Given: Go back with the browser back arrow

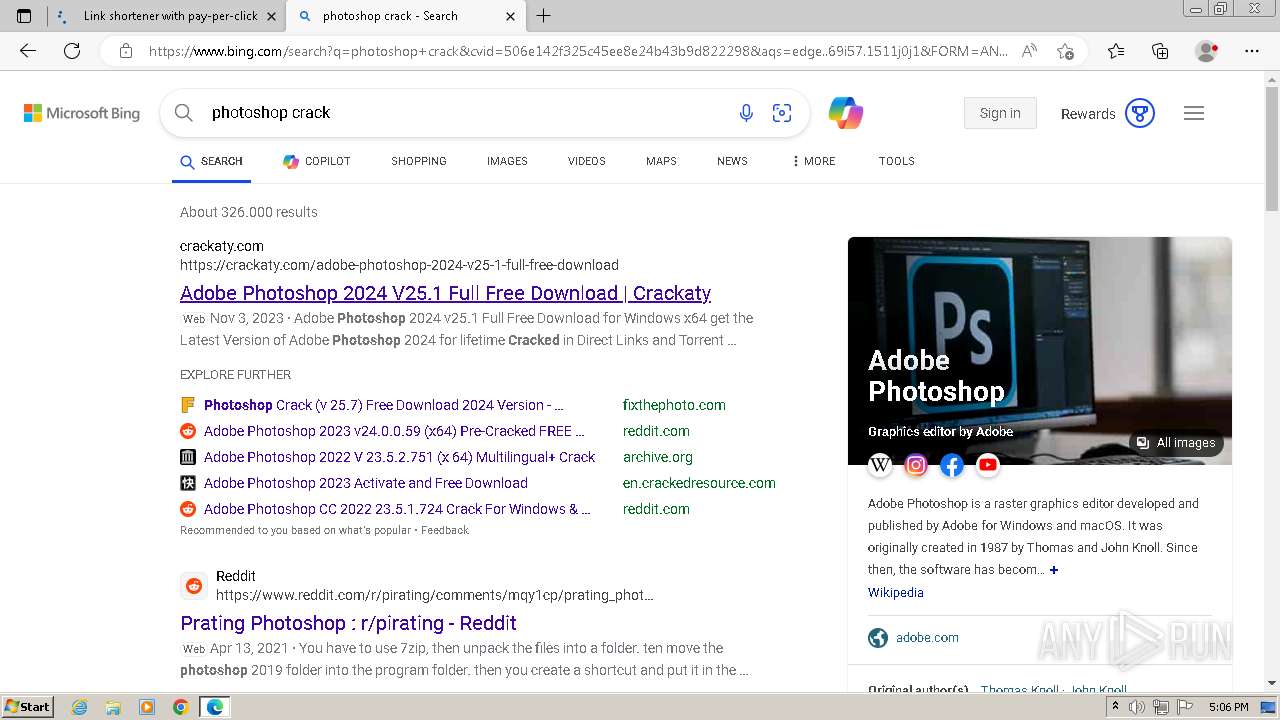Looking at the screenshot, I should pos(28,51).
